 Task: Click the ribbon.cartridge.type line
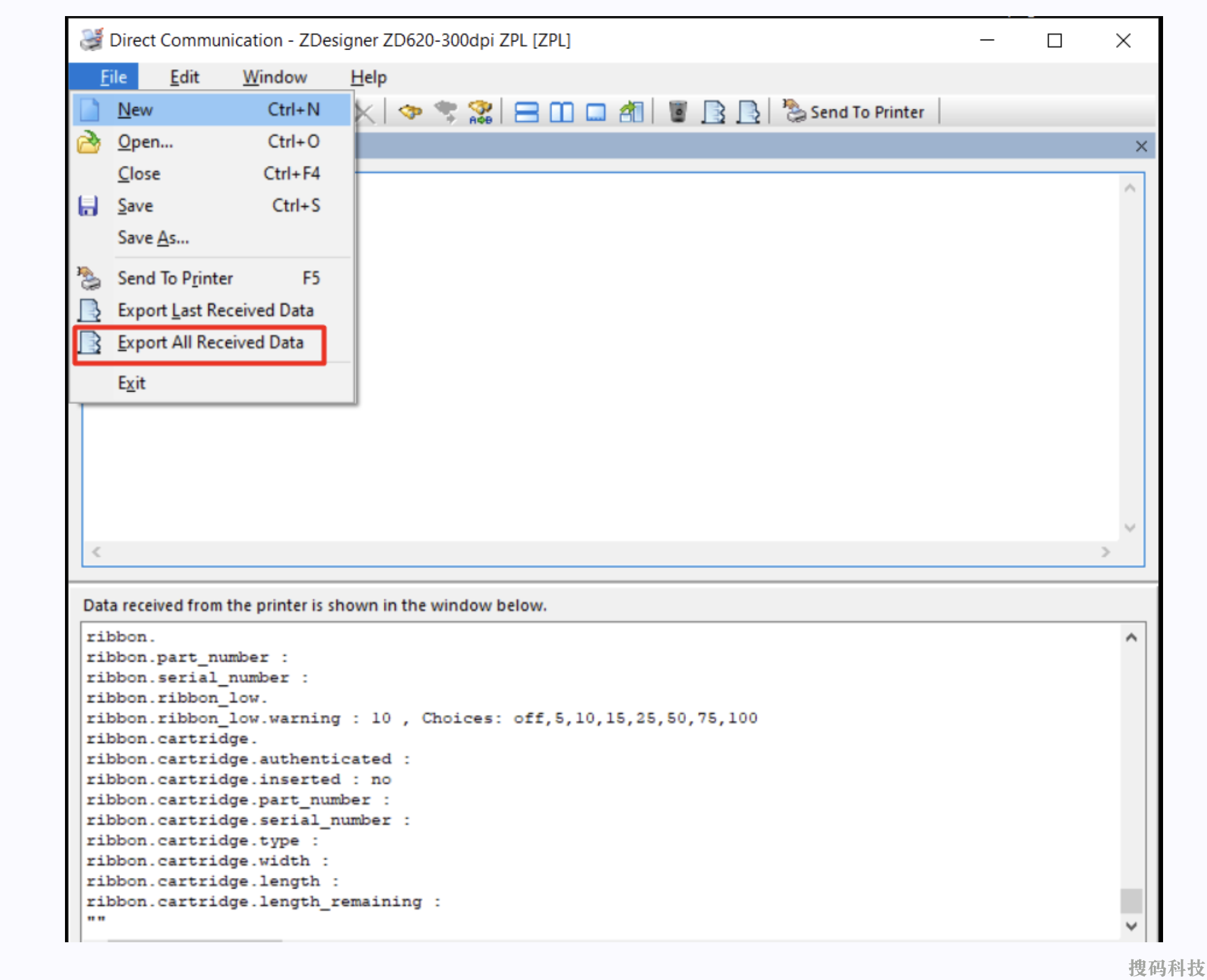click(x=203, y=841)
